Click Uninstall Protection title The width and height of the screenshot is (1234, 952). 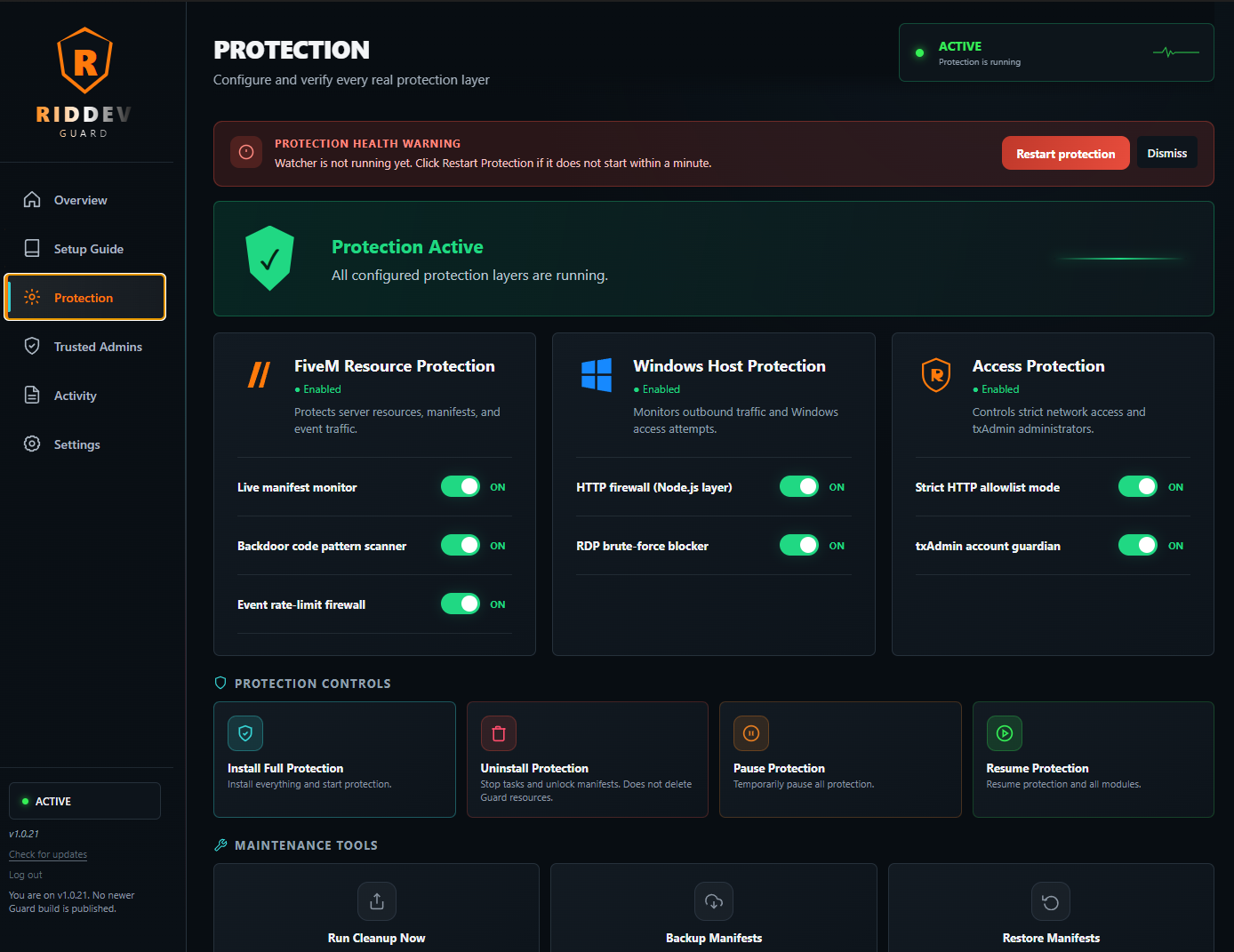pyautogui.click(x=534, y=768)
